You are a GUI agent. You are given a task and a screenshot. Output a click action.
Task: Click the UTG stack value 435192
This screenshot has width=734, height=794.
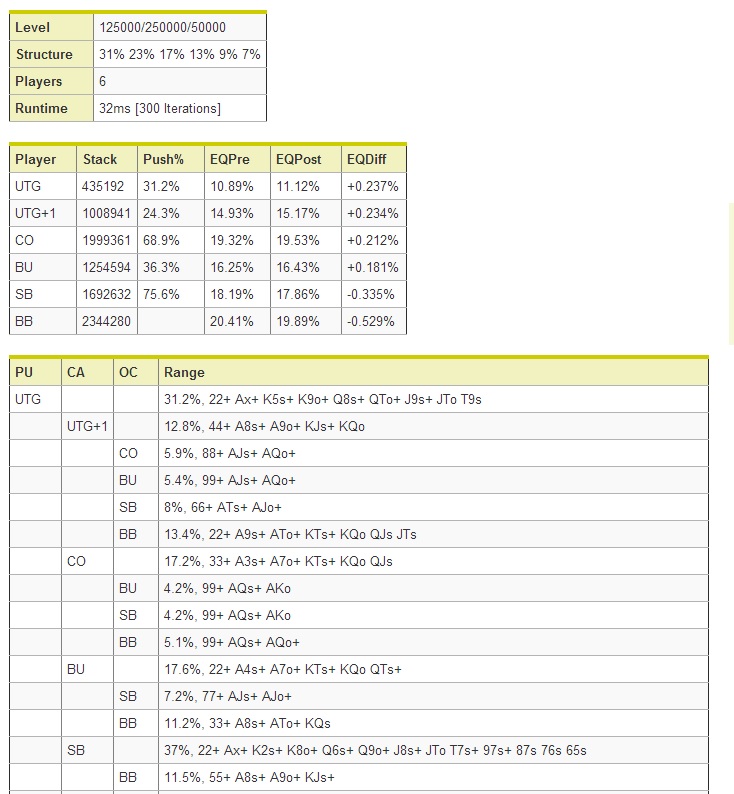[x=103, y=186]
